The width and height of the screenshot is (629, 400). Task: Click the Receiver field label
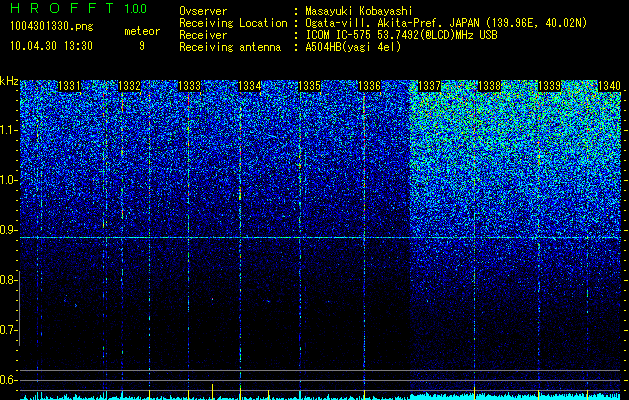(x=203, y=35)
